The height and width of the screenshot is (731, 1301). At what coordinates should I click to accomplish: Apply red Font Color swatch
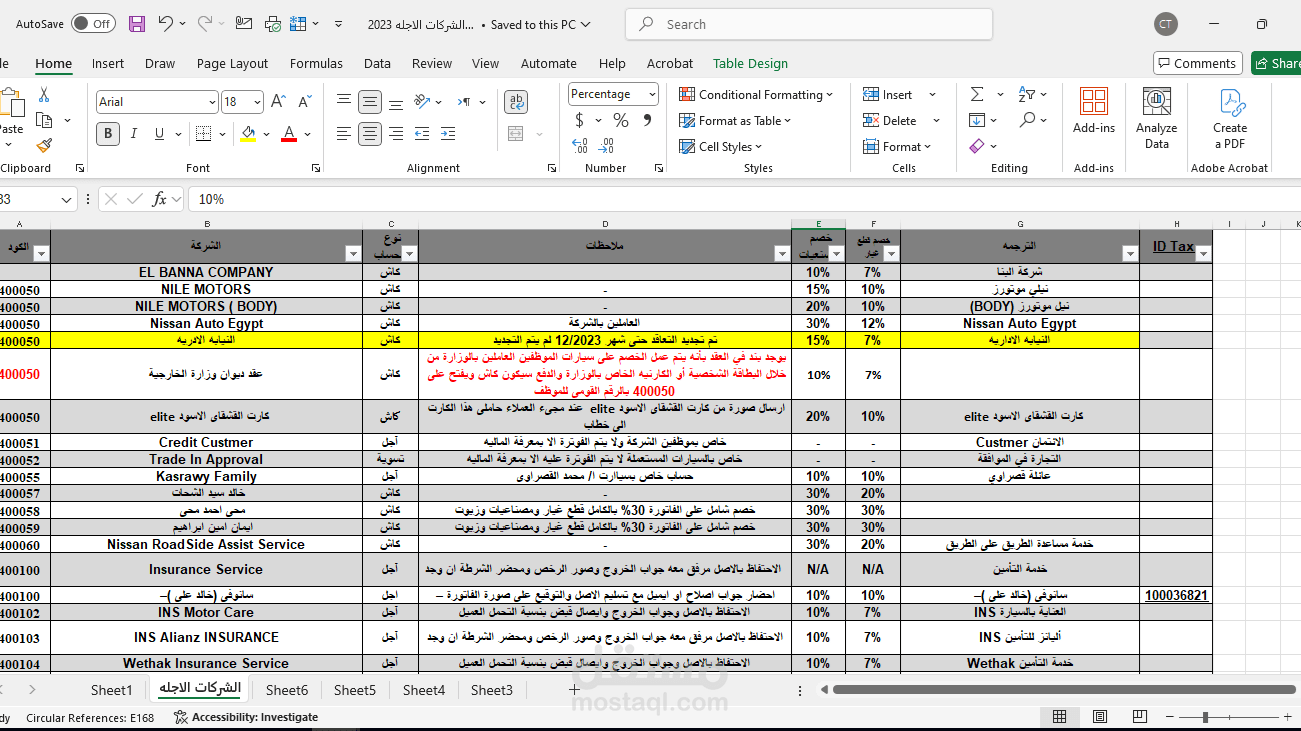289,134
